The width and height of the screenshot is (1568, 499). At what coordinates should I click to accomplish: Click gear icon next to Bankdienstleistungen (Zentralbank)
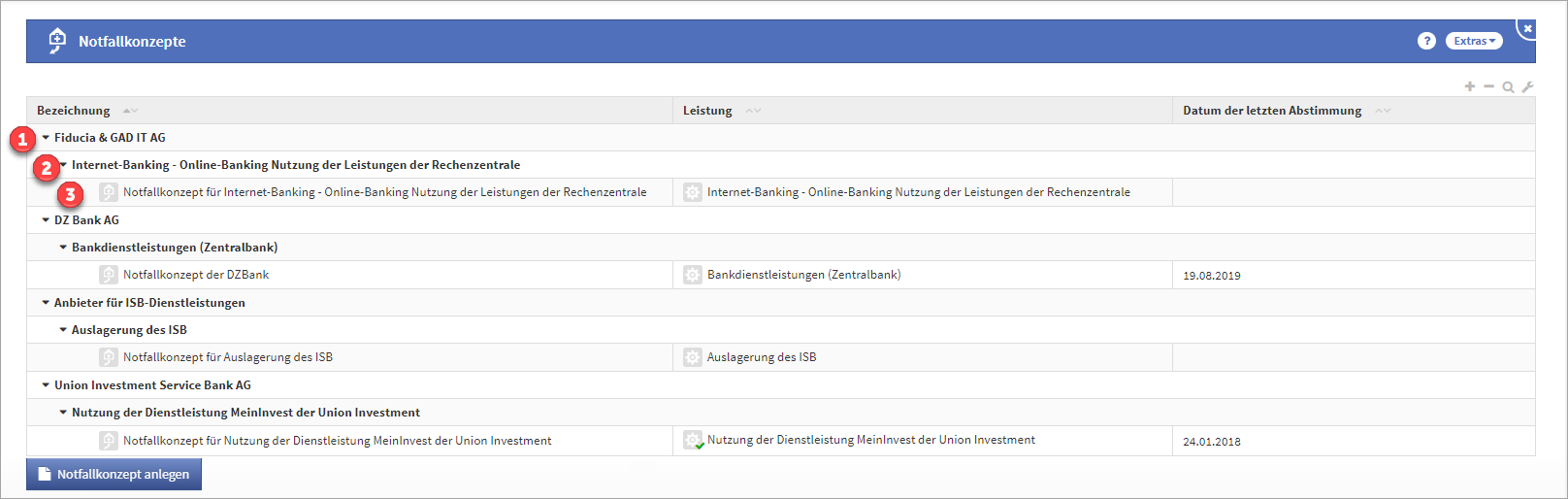point(692,275)
